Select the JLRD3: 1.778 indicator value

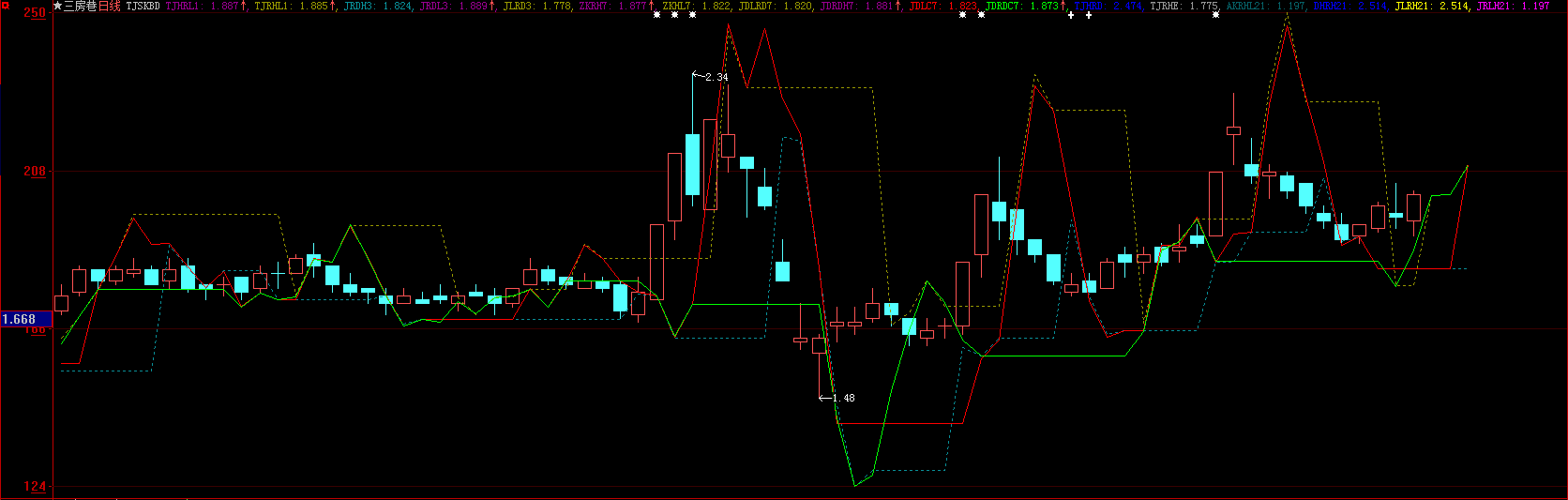click(x=537, y=6)
